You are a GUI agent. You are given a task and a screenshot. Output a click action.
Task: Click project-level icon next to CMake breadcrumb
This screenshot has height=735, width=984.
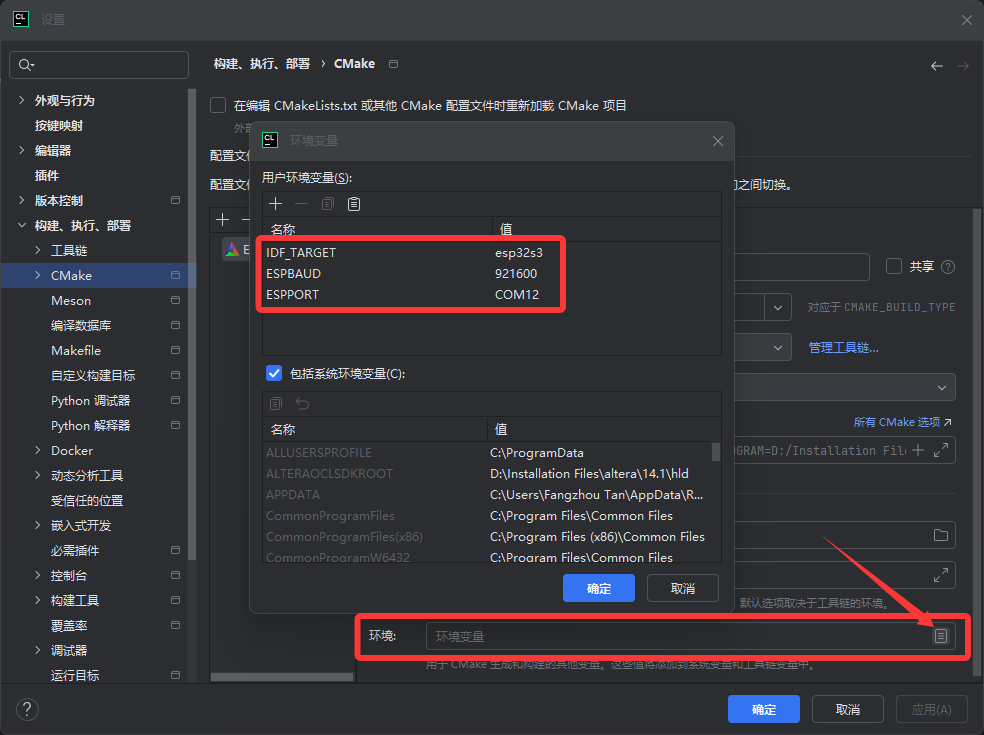click(393, 64)
